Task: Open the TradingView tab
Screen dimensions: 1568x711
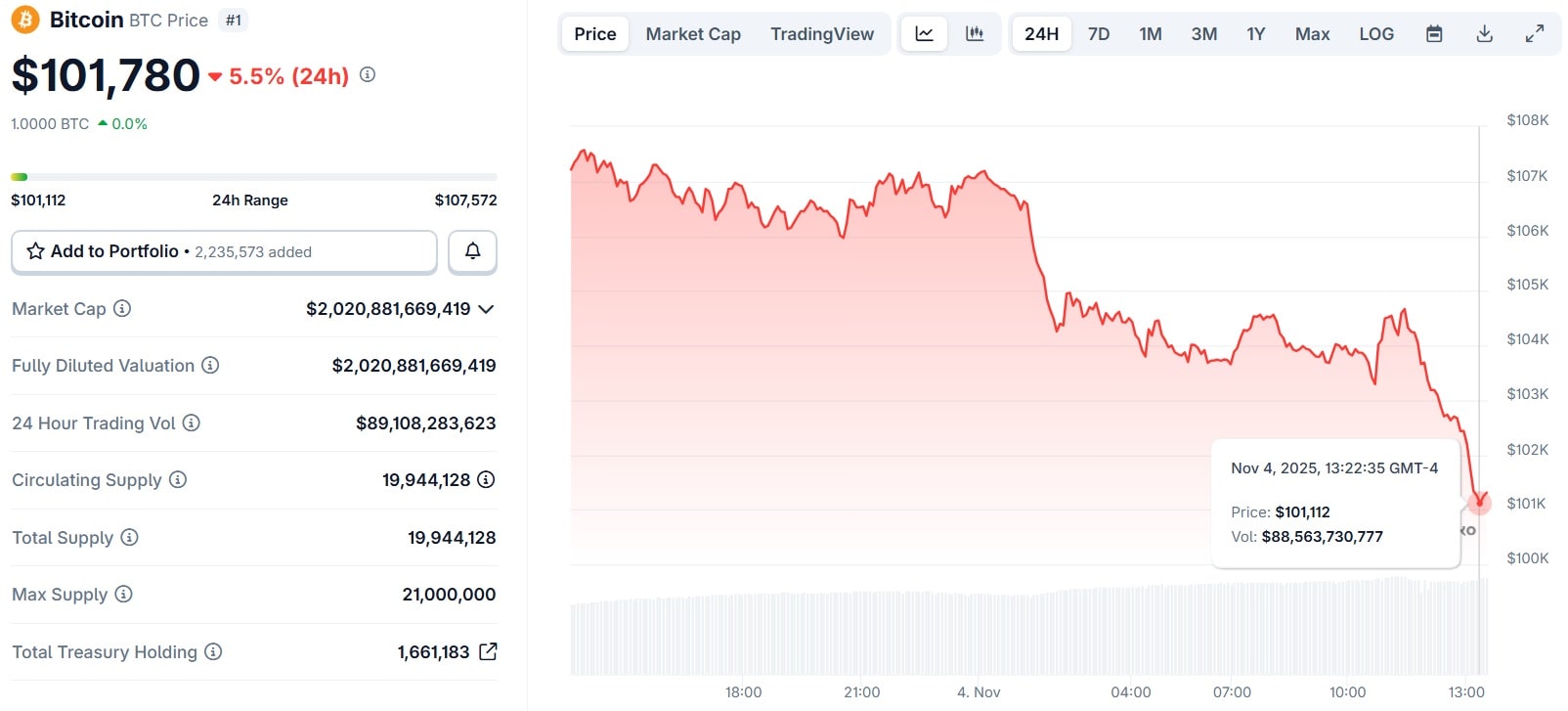Action: point(822,34)
